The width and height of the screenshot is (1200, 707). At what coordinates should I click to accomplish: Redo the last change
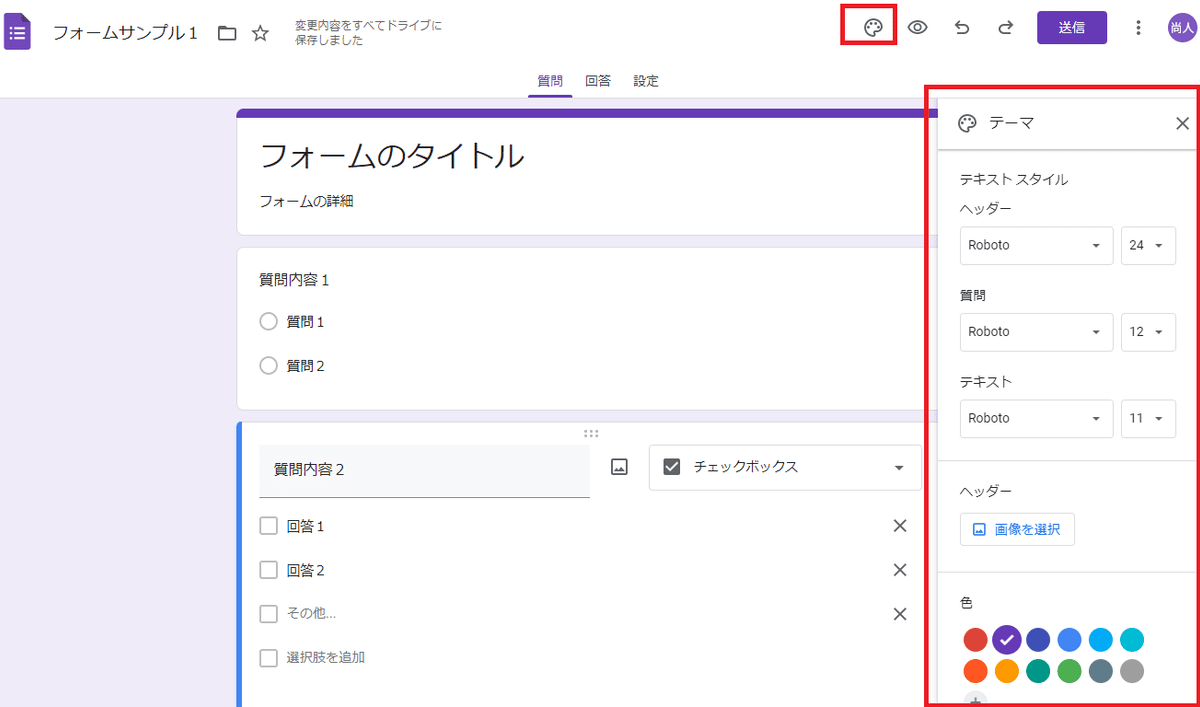1005,28
